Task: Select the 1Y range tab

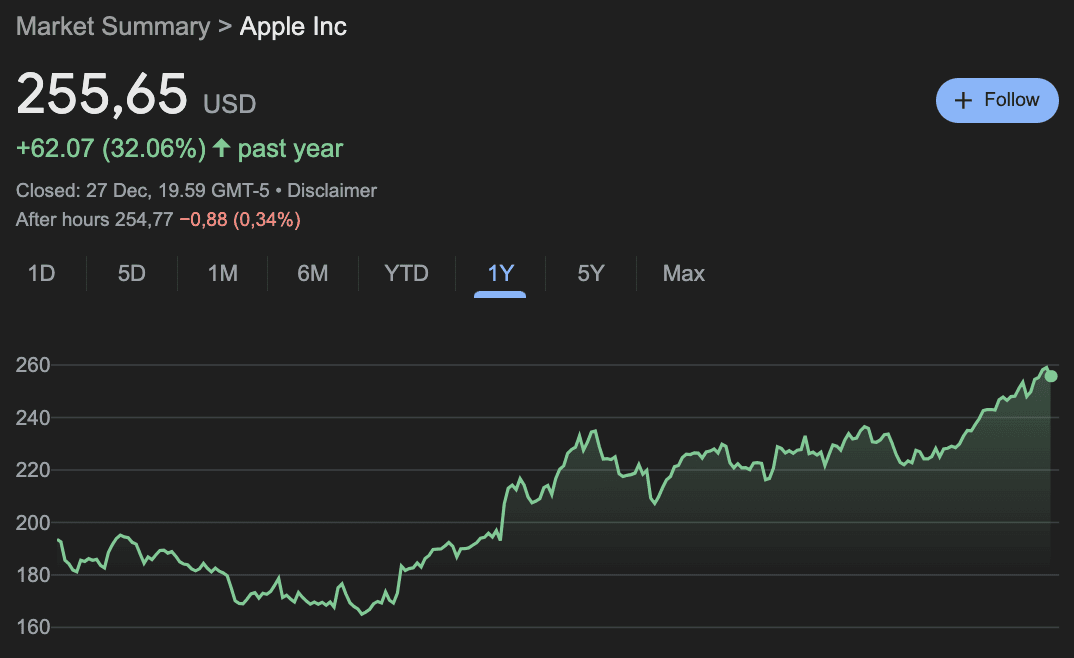Action: pos(500,273)
